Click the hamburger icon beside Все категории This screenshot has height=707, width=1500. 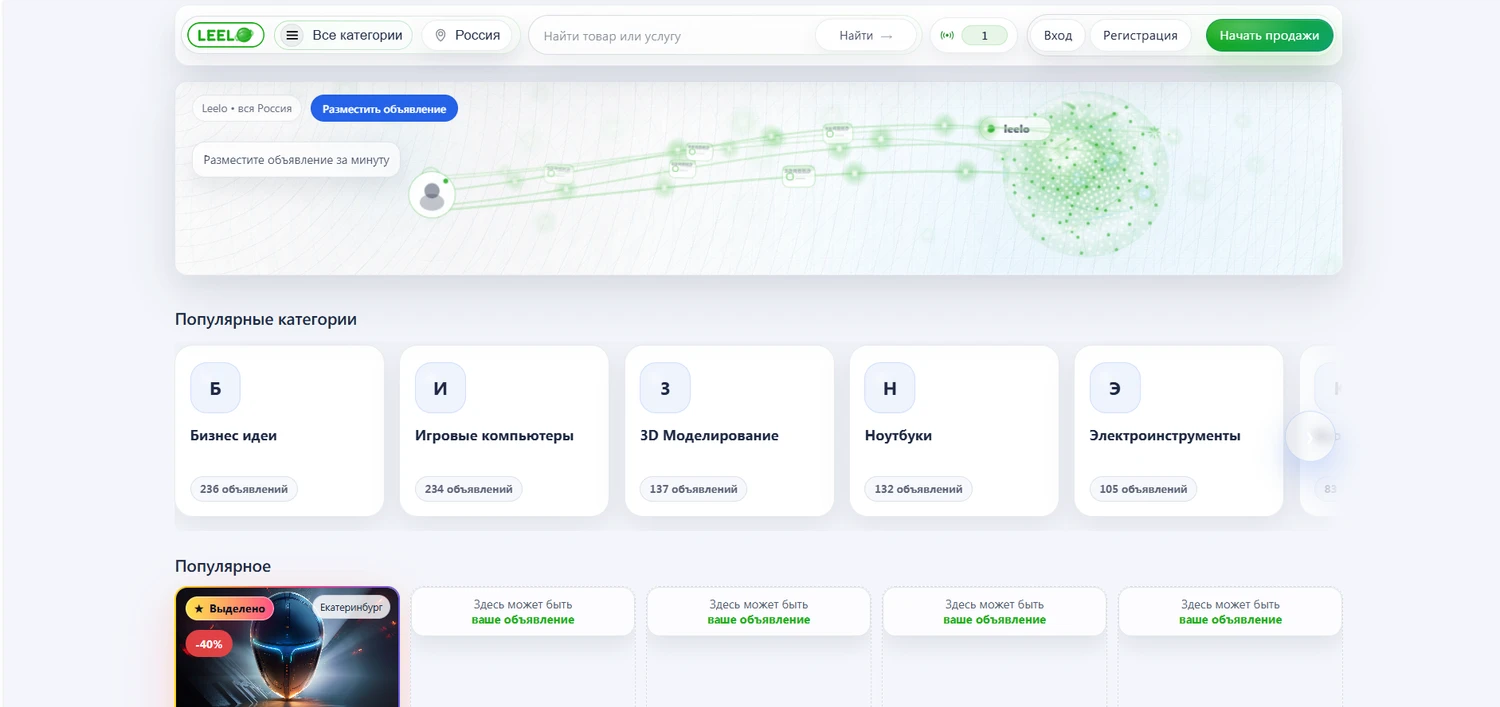pos(292,35)
